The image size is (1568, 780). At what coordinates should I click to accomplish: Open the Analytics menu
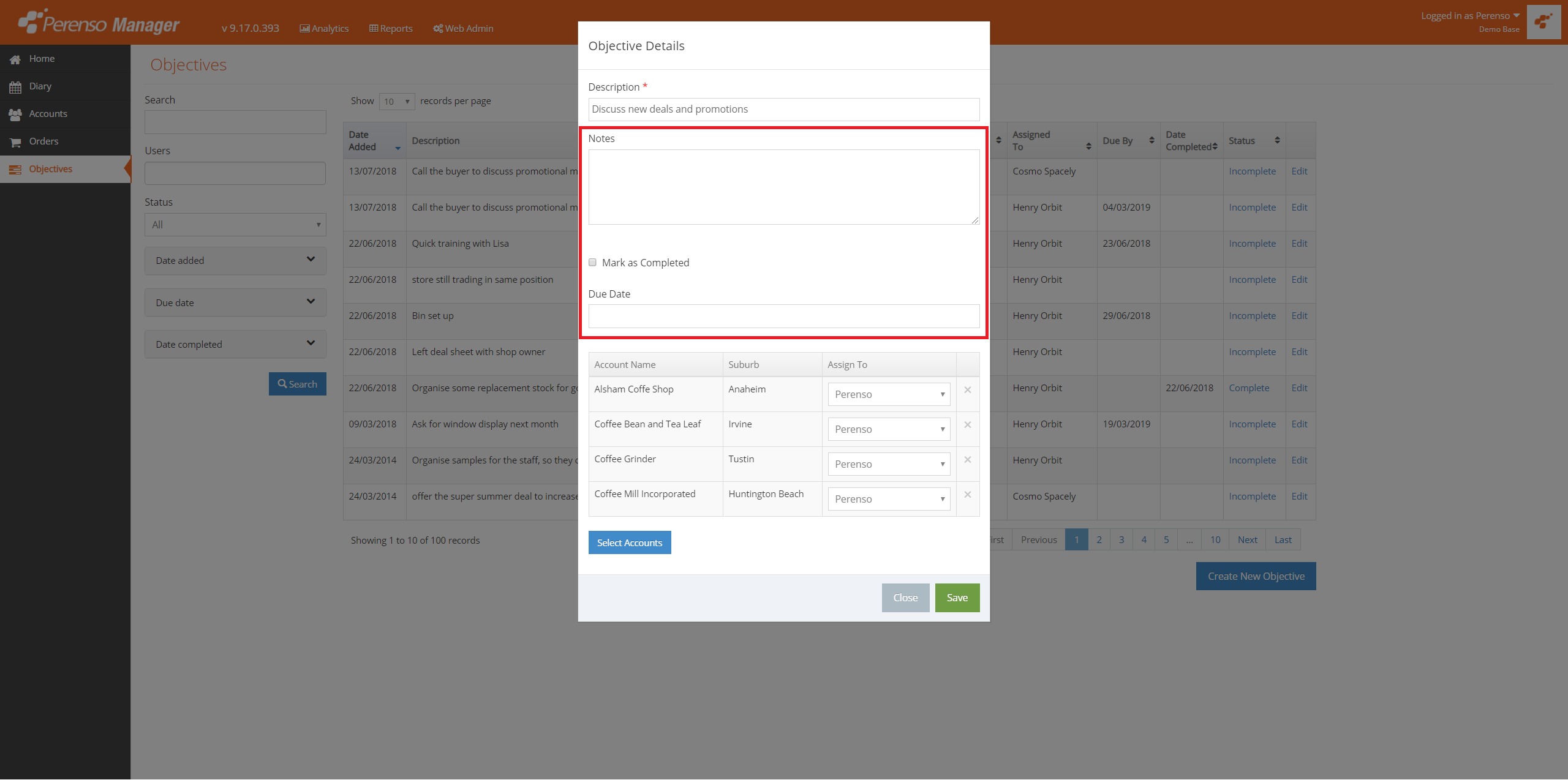point(324,28)
